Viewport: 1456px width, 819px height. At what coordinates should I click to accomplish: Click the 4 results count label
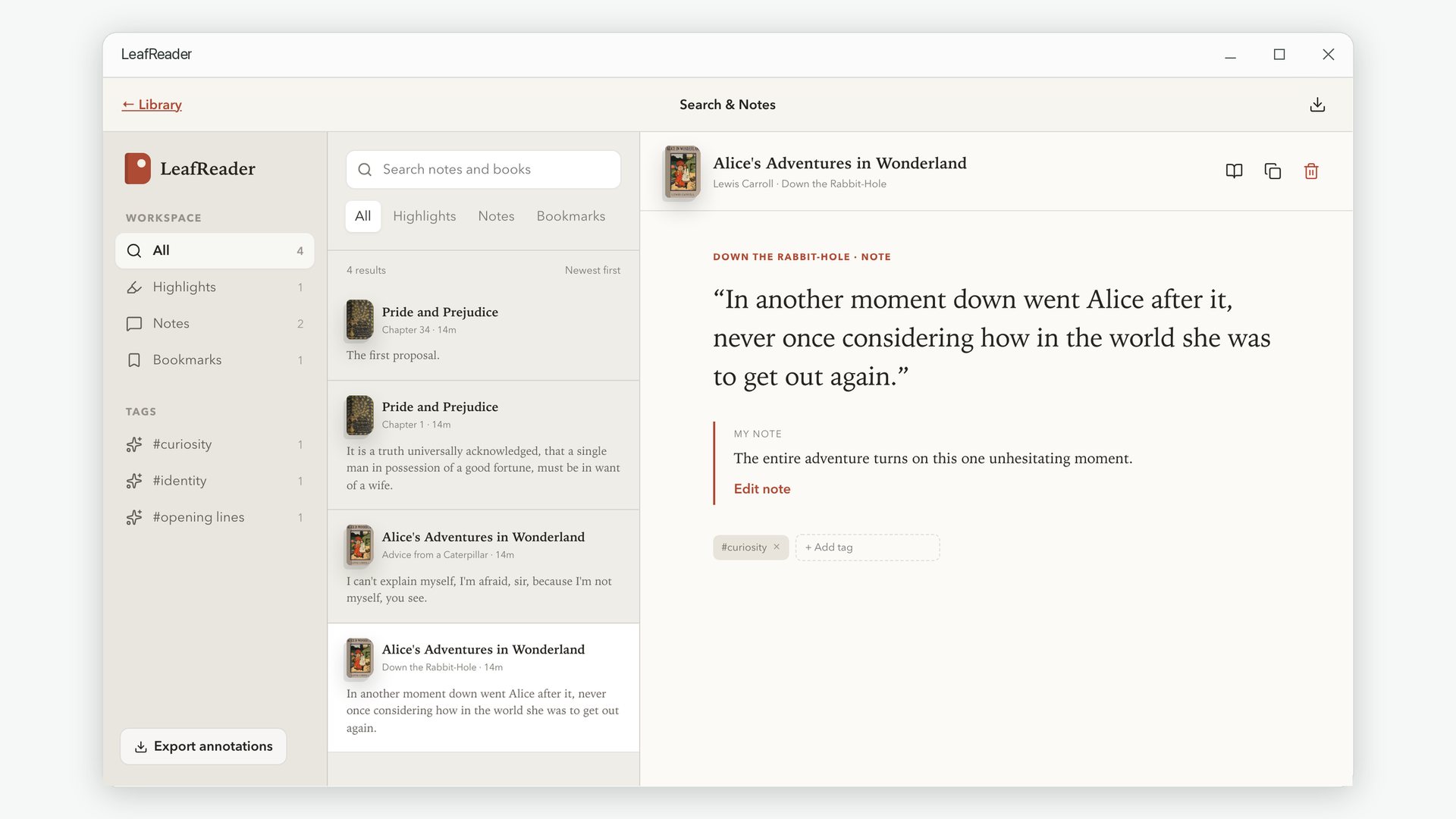(366, 271)
